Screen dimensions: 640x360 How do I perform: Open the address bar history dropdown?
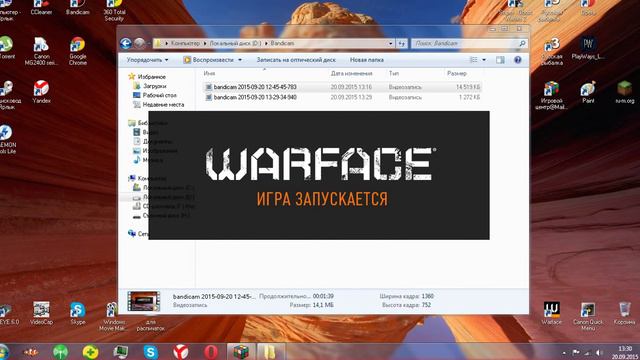click(x=391, y=43)
